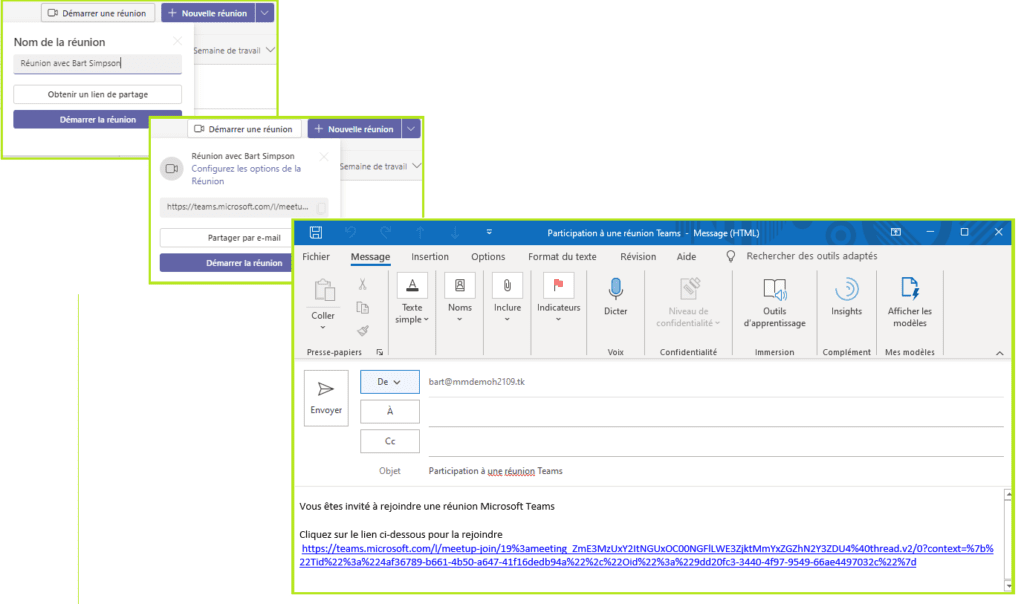Viewport: 1024px width, 604px height.
Task: Open the Noms address book menu
Action: [x=460, y=298]
